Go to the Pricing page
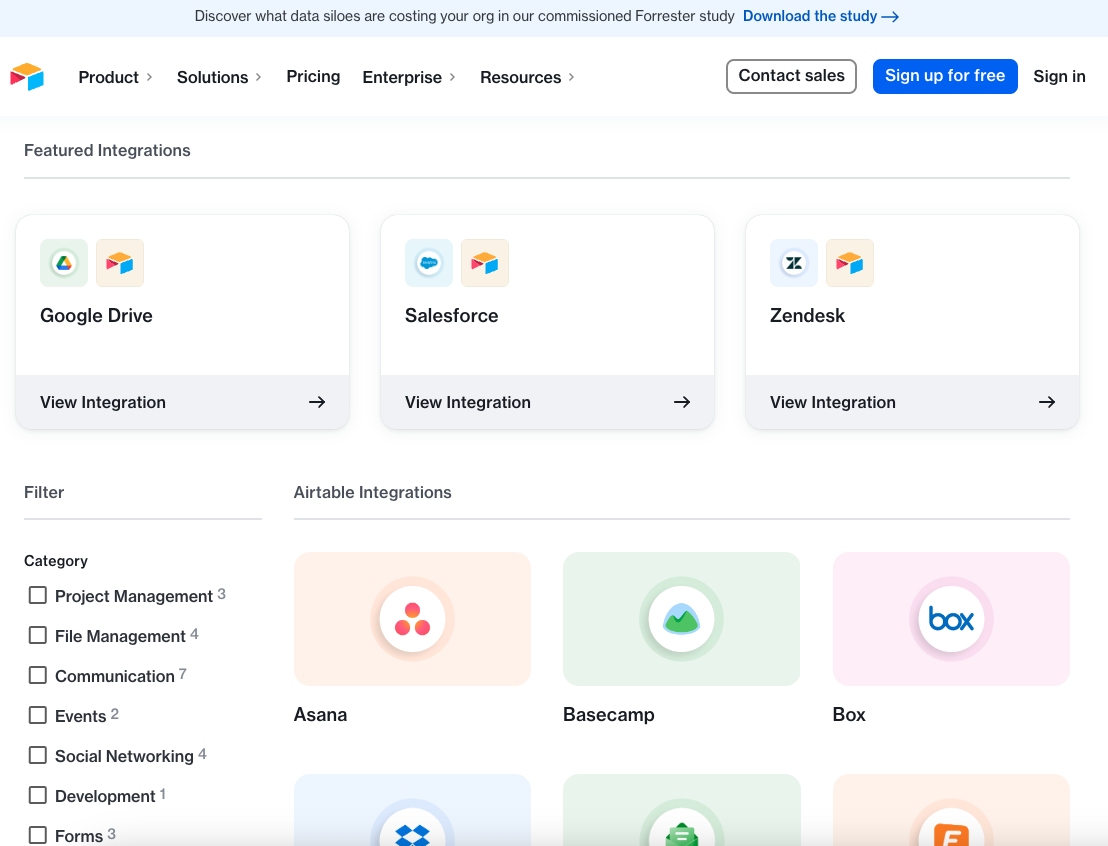The height and width of the screenshot is (846, 1108). click(x=313, y=76)
